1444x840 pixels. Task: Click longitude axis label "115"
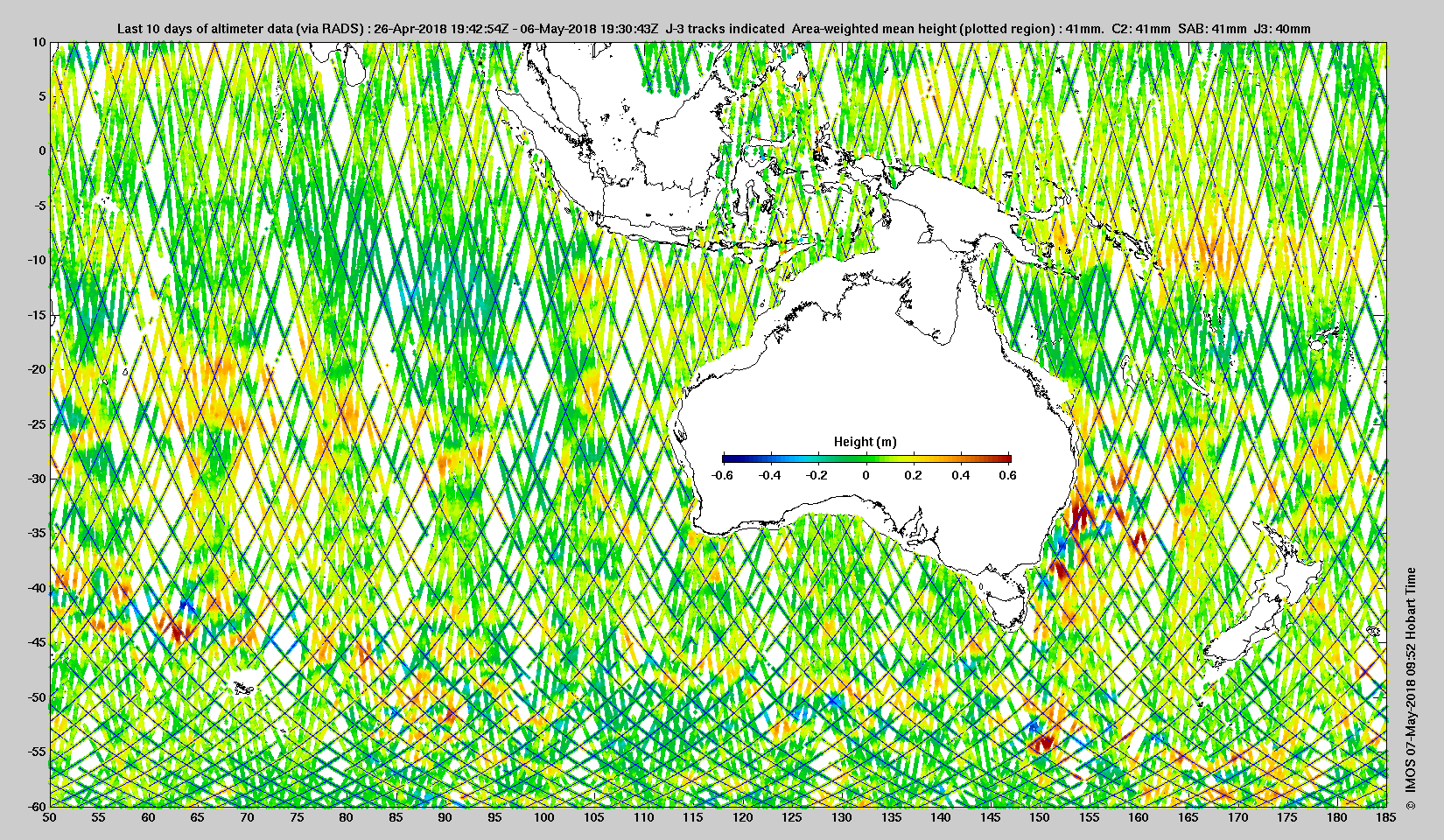[693, 817]
